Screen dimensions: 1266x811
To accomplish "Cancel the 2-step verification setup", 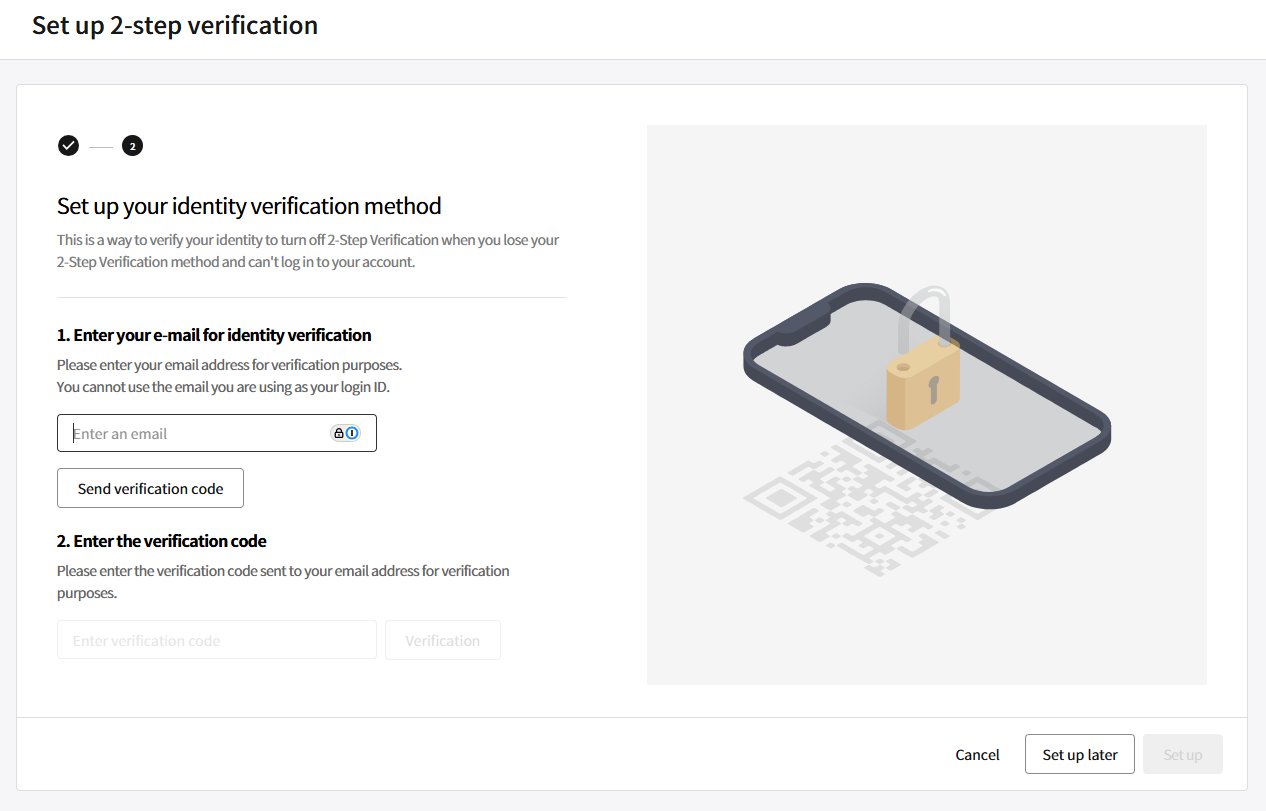I will point(977,754).
